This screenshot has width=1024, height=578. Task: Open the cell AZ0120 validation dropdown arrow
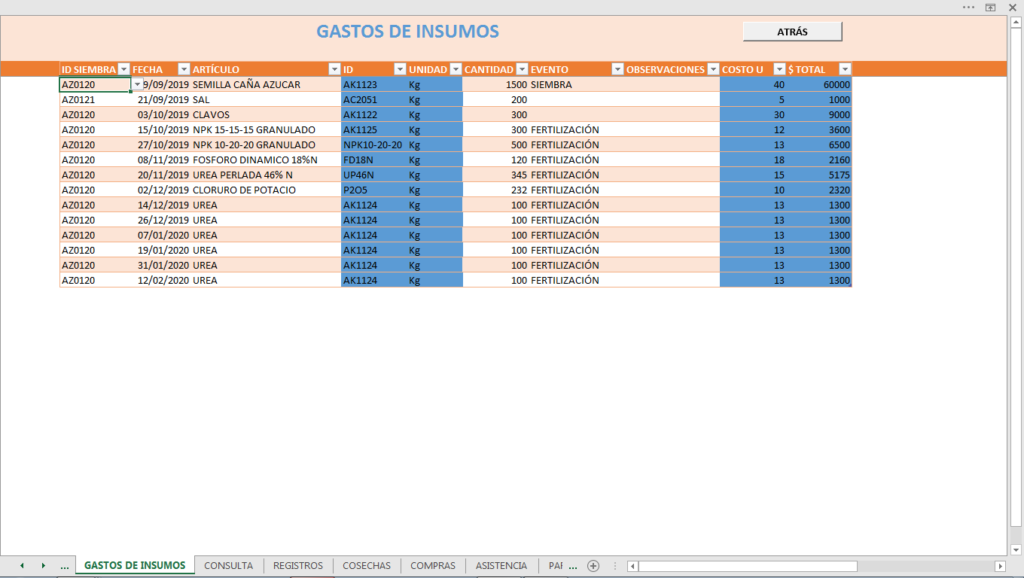tap(137, 84)
